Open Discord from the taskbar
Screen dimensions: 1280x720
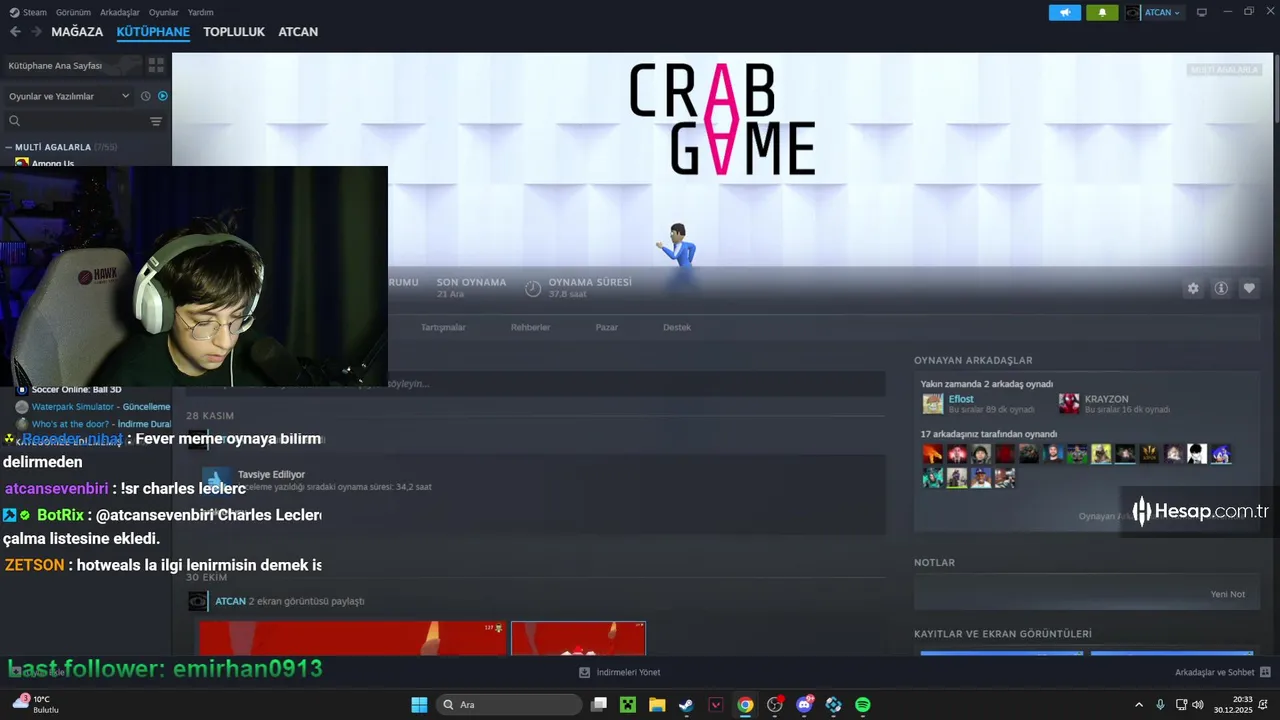coord(804,705)
